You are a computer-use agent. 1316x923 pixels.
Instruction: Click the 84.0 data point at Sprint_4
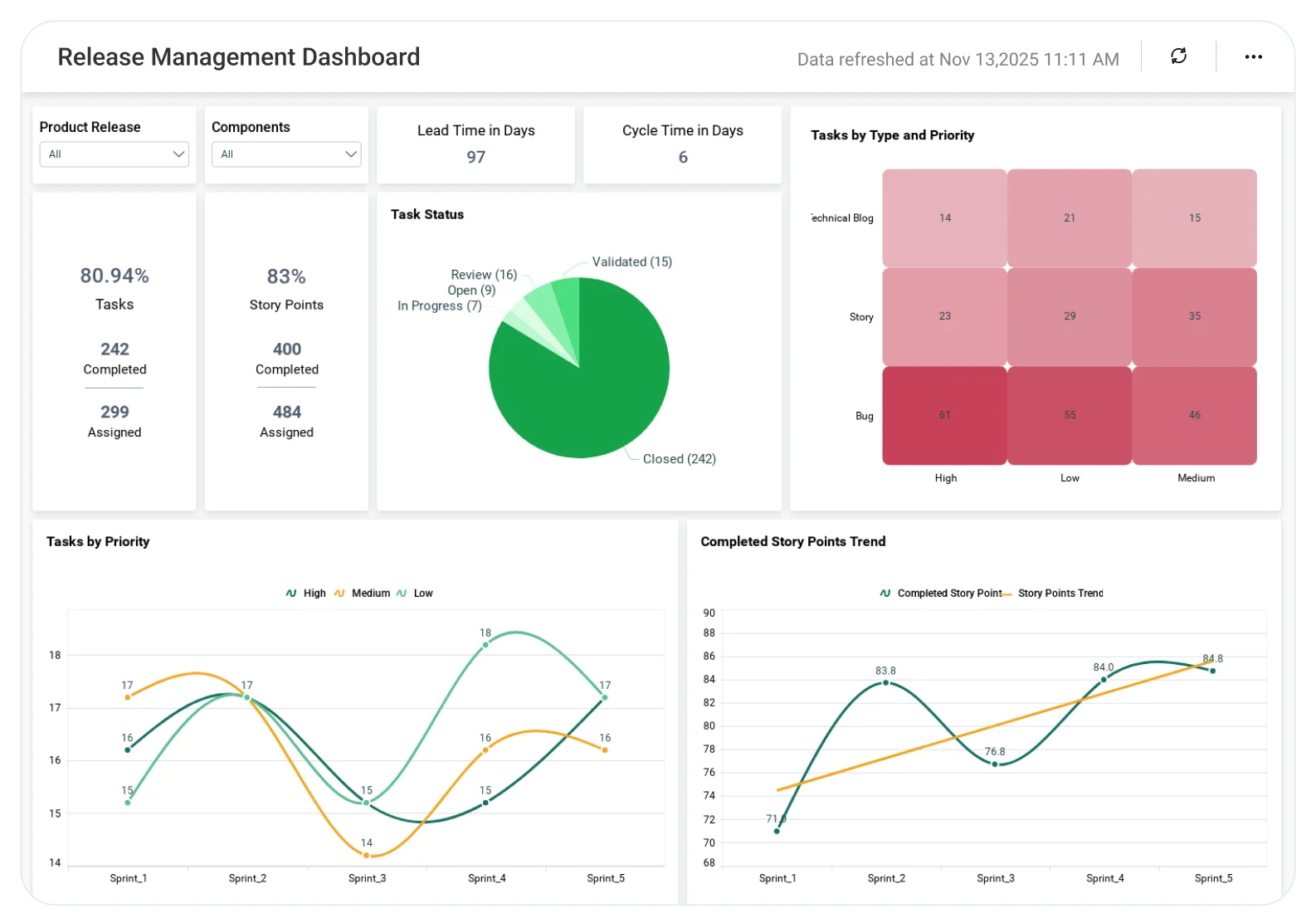click(x=1104, y=680)
